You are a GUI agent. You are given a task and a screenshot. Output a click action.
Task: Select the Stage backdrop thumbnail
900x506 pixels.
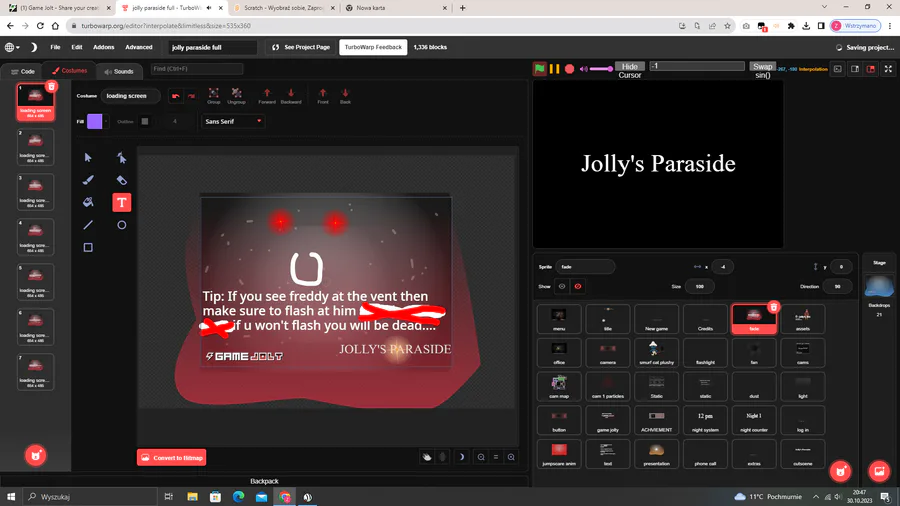pos(879,287)
